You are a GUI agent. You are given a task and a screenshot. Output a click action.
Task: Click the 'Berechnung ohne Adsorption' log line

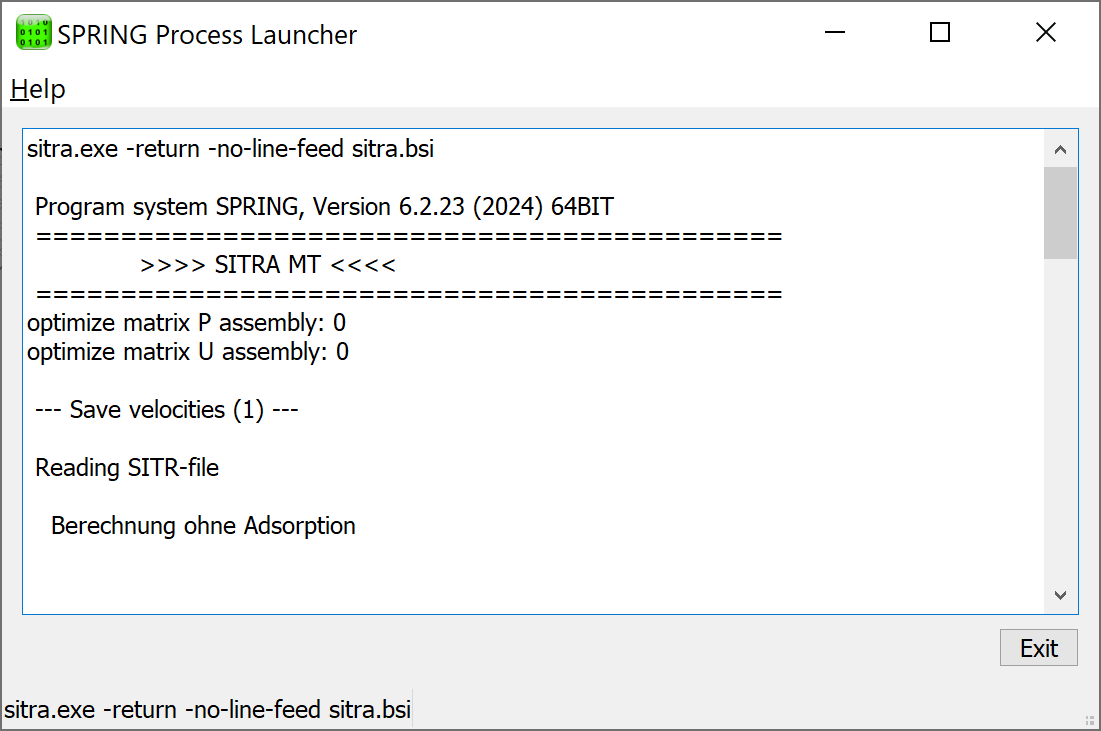[x=203, y=526]
